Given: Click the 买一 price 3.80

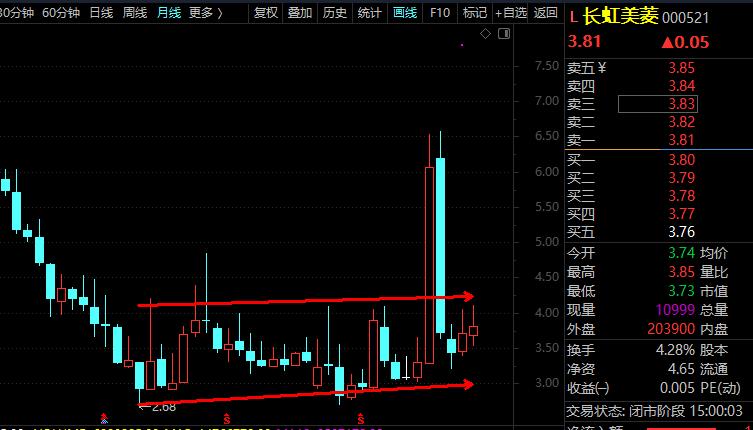Looking at the screenshot, I should [x=681, y=160].
